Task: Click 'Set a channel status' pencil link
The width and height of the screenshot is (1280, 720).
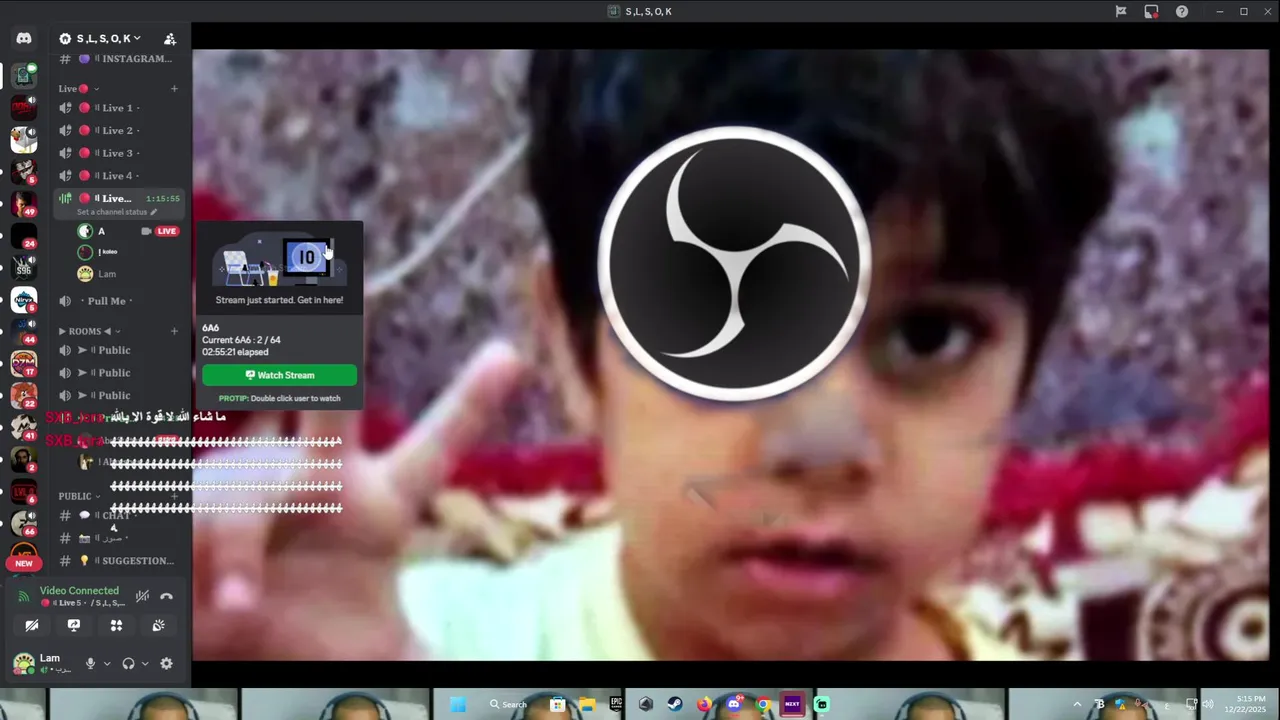Action: [117, 212]
